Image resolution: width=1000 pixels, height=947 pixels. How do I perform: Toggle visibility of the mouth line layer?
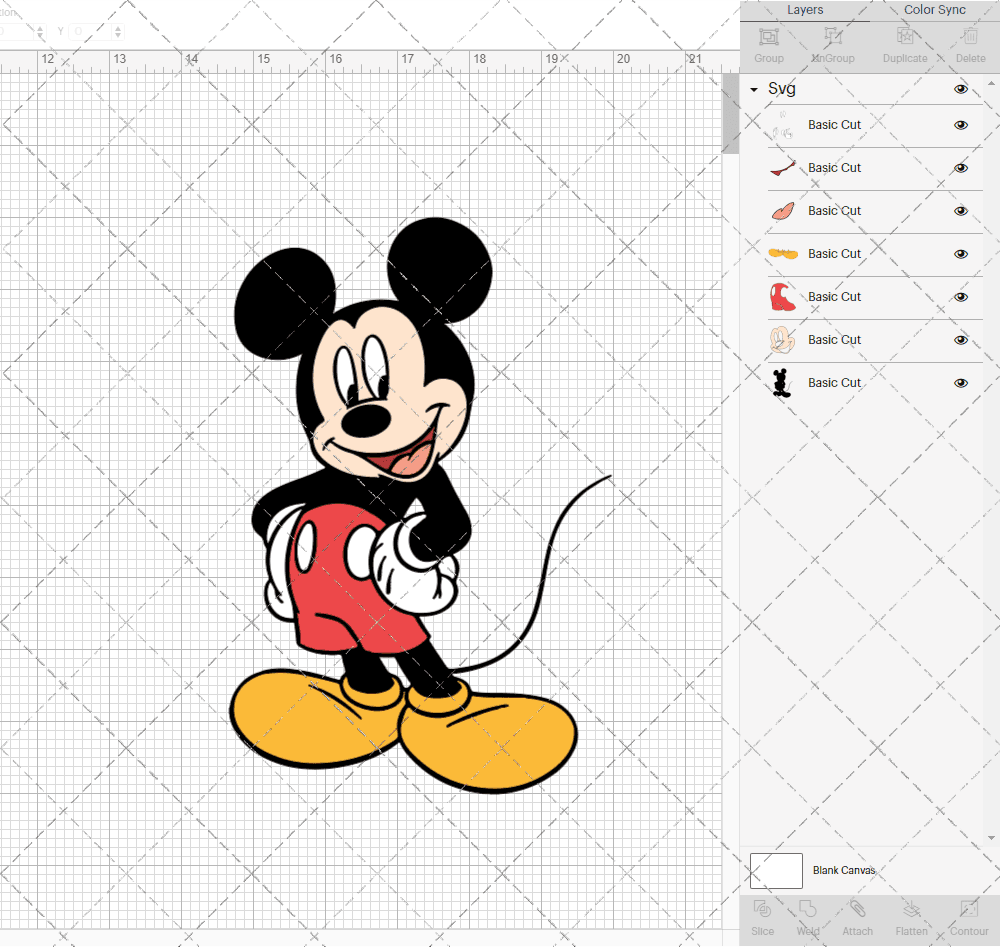960,168
